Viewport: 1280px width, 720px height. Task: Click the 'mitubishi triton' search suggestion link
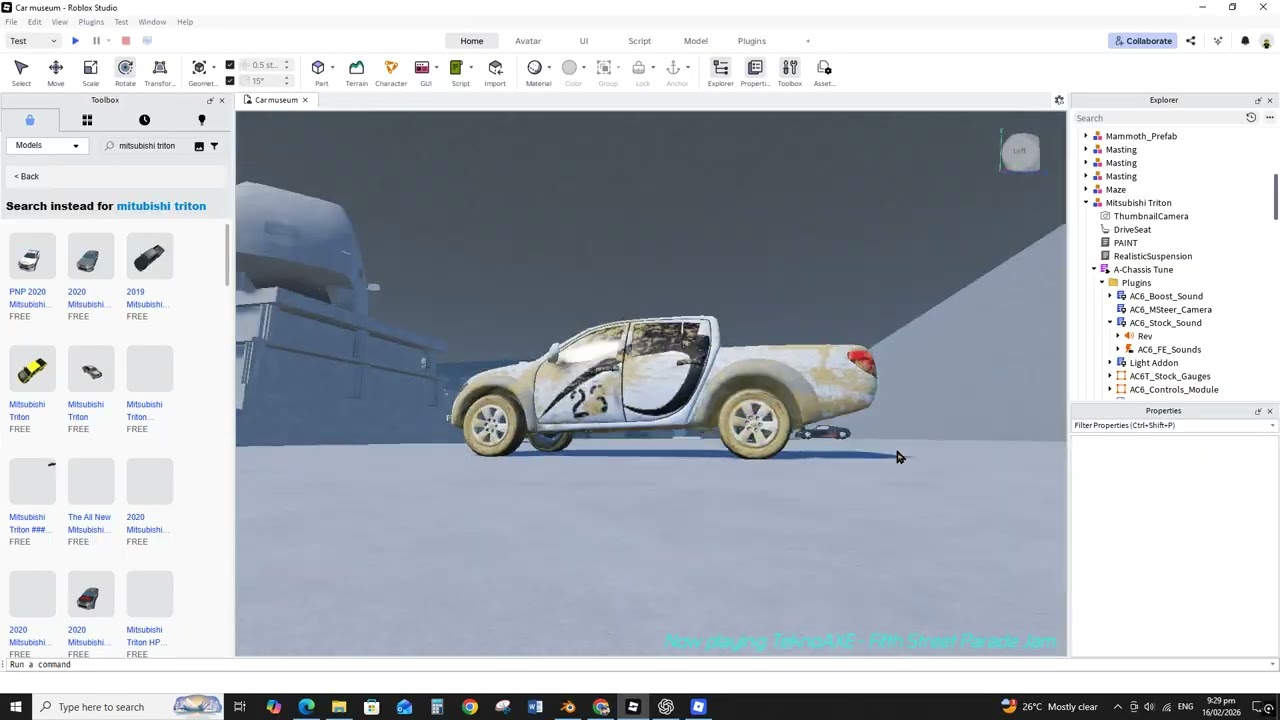click(x=161, y=206)
